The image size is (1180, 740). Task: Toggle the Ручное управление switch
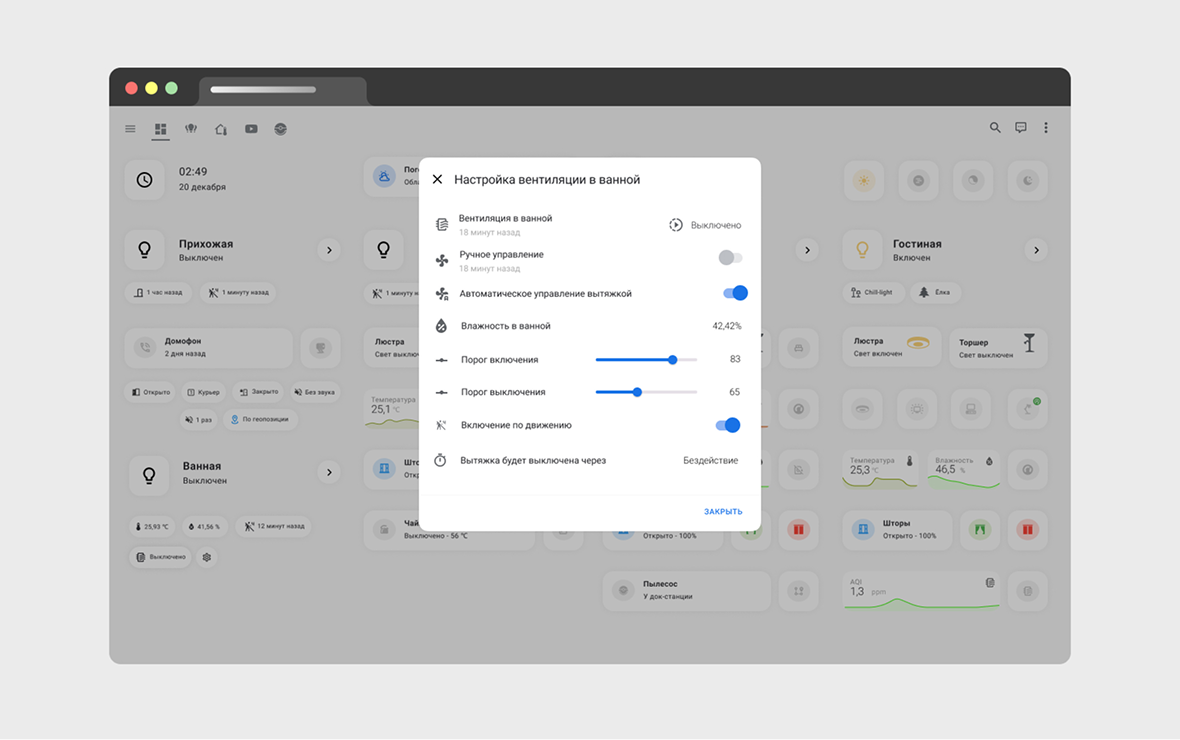coord(730,257)
